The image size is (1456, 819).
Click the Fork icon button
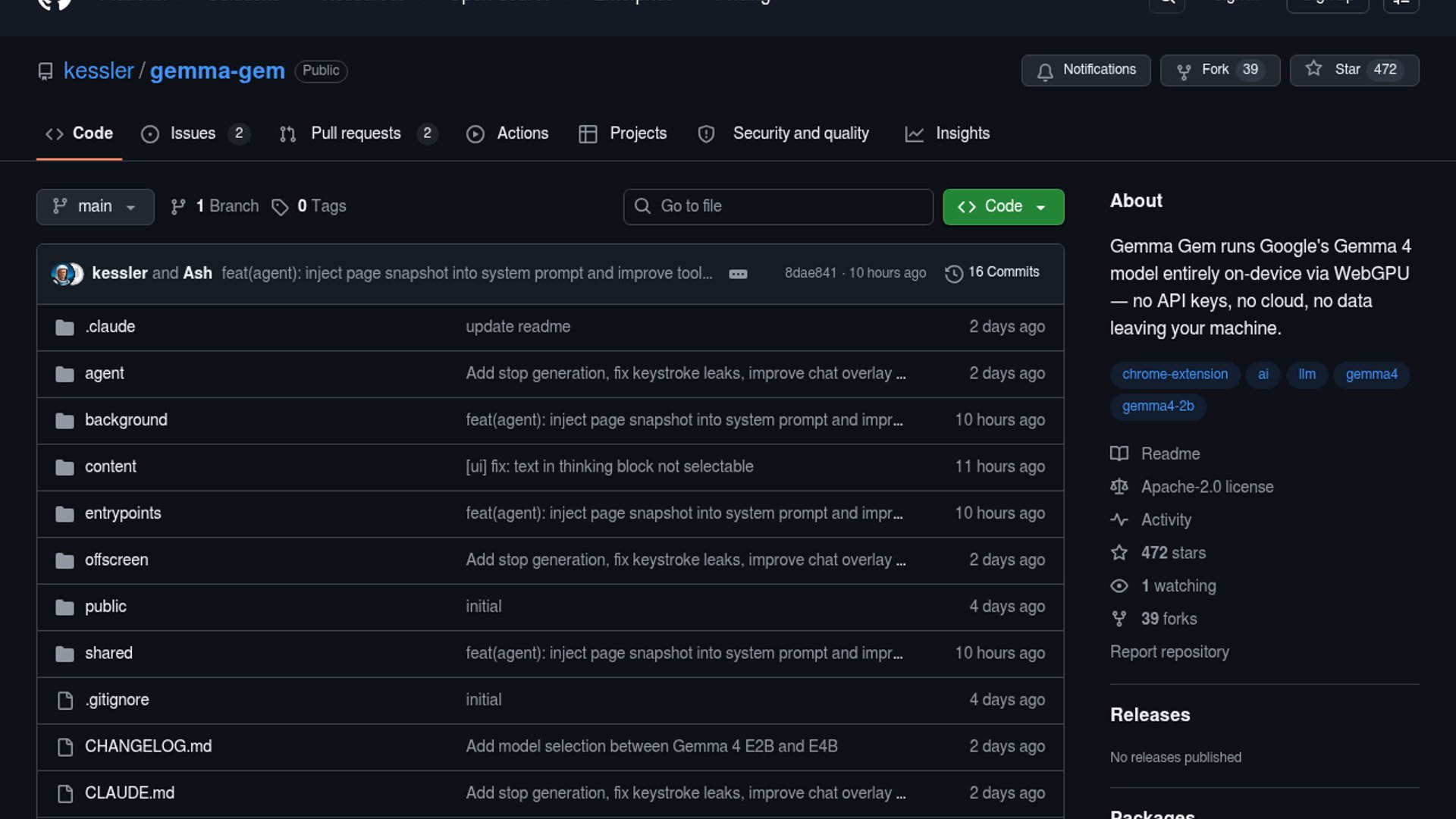click(x=1183, y=71)
